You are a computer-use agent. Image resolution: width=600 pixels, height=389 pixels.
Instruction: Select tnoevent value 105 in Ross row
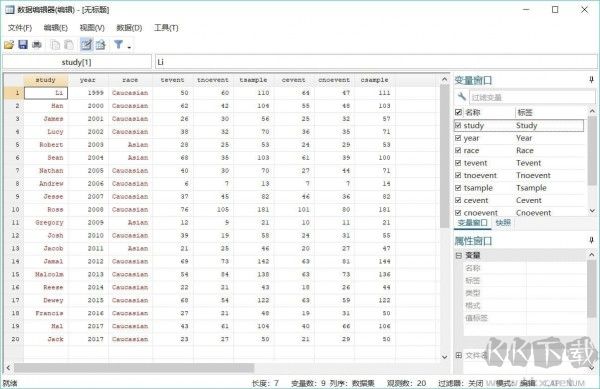(x=213, y=210)
